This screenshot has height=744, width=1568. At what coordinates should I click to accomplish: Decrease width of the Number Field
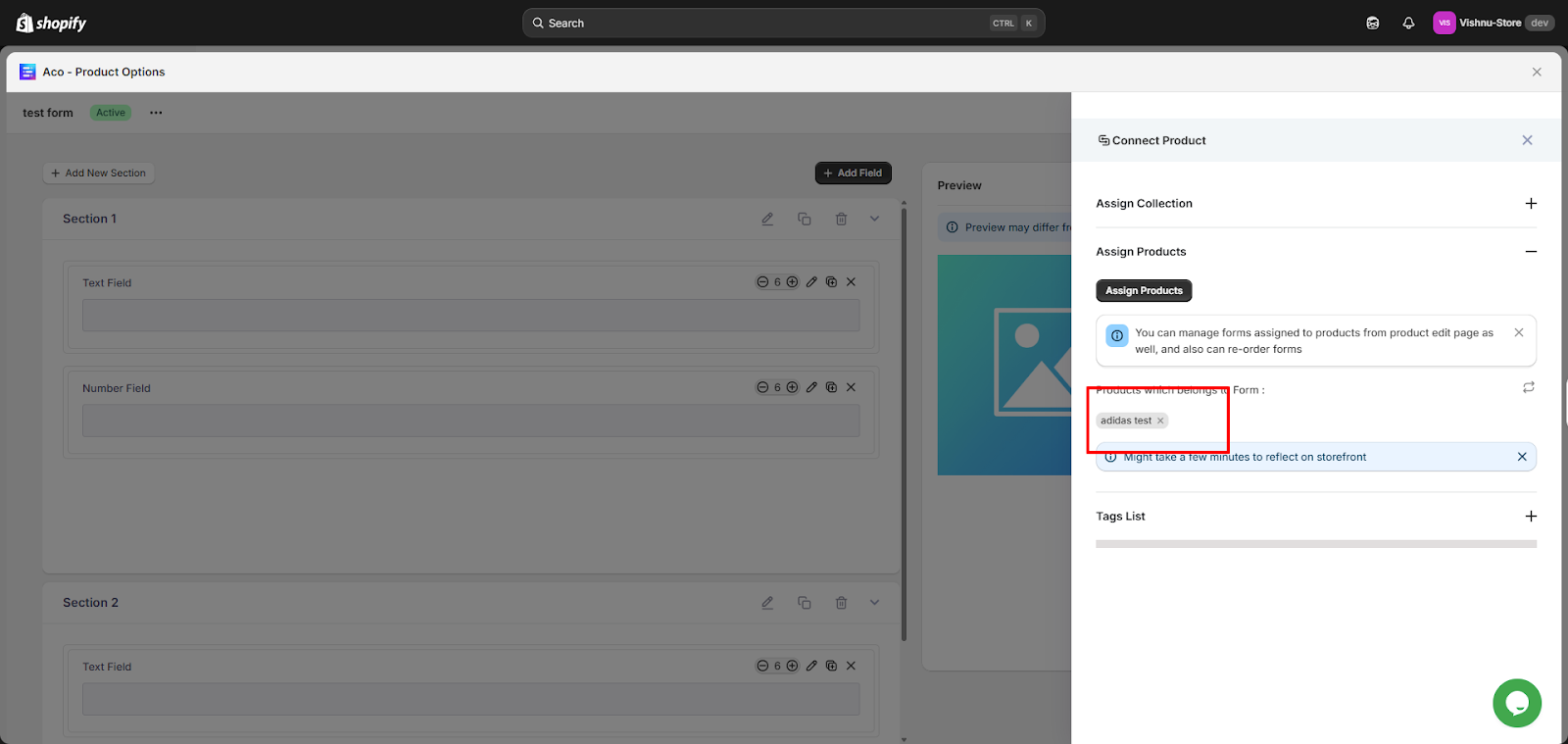pos(762,388)
